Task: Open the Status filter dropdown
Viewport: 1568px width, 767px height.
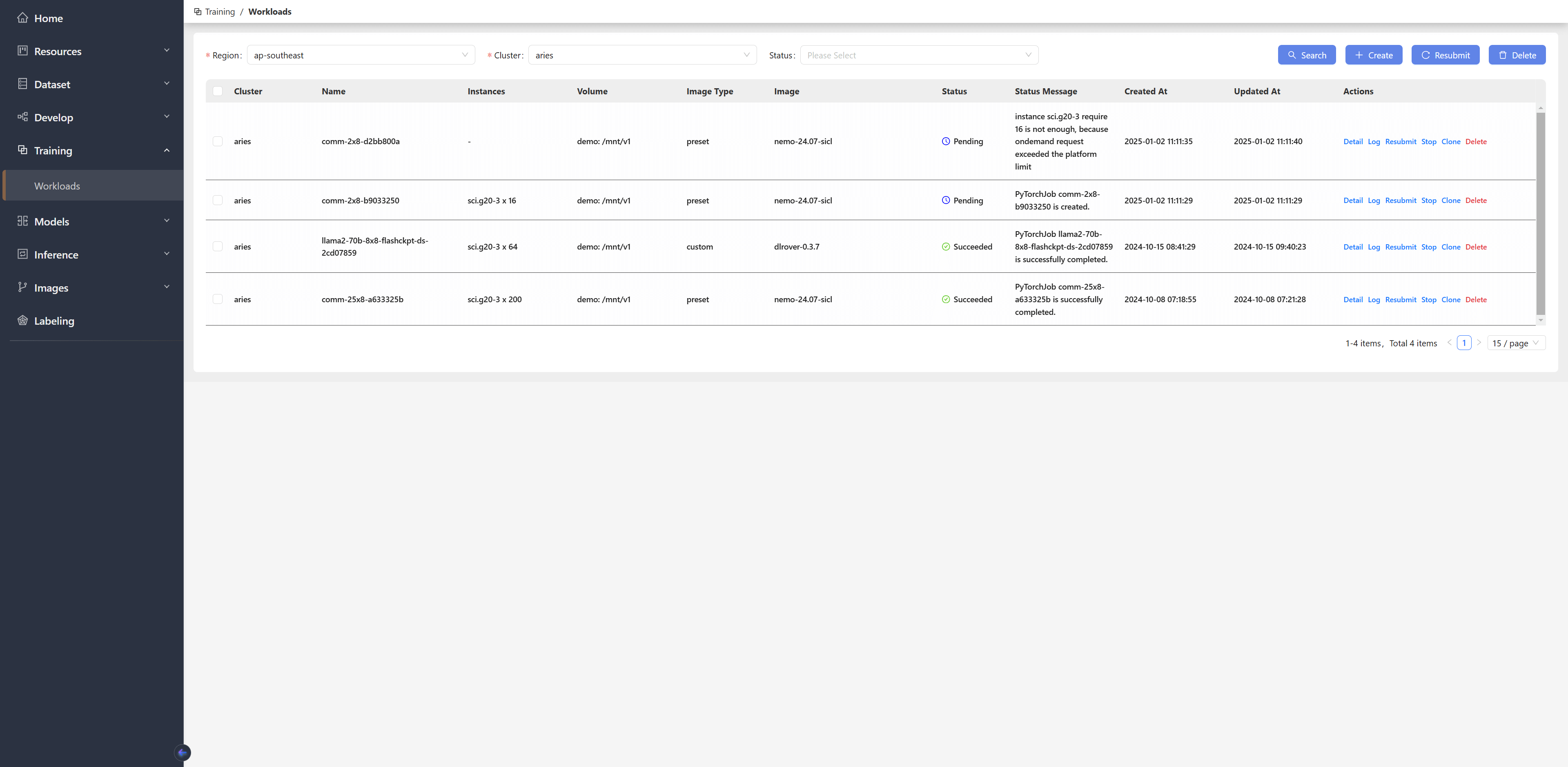Action: (919, 55)
